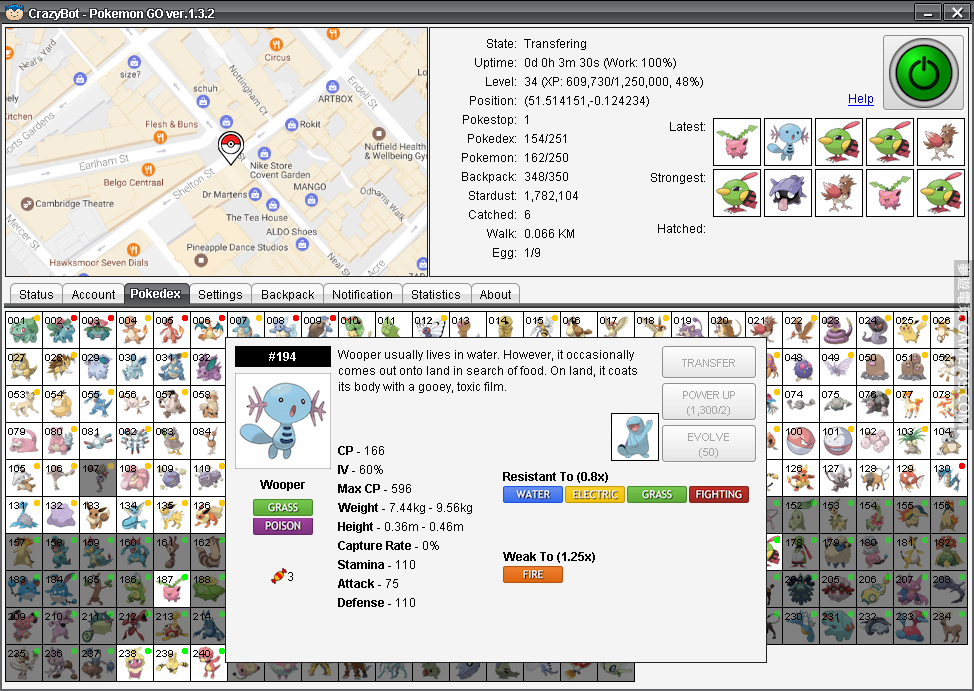The width and height of the screenshot is (974, 691).
Task: Select Pokedex entry 023 Ekans
Action: [837, 330]
